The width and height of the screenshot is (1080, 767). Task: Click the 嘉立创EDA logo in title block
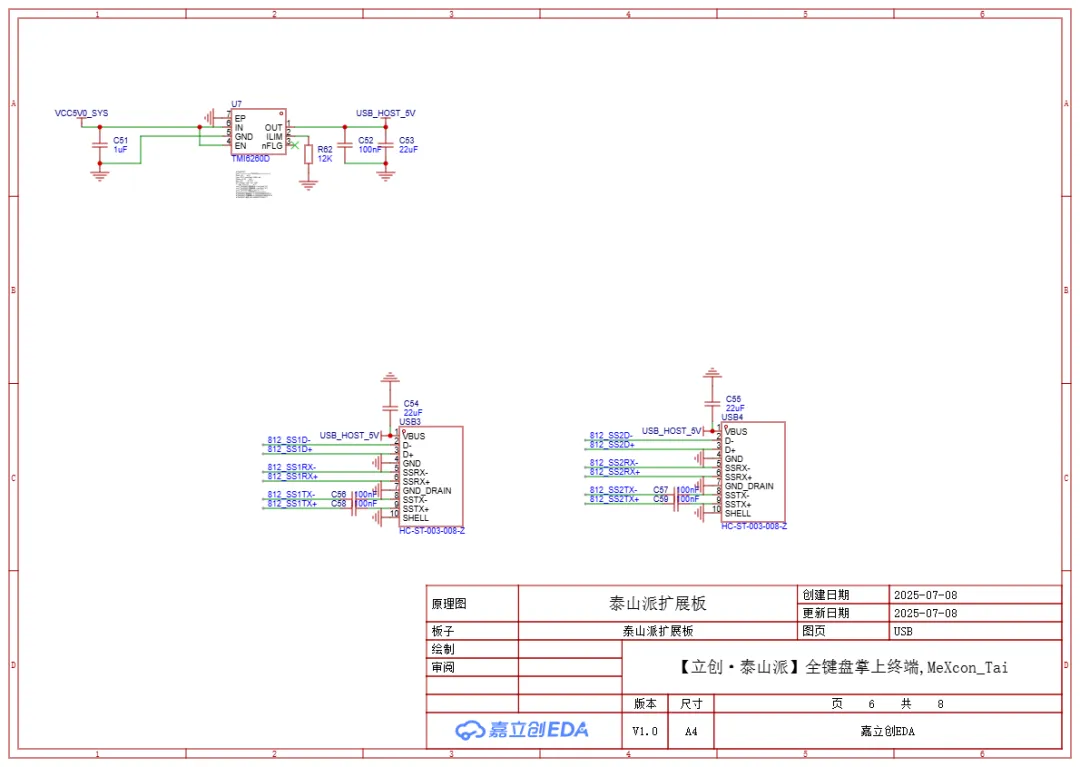[522, 730]
